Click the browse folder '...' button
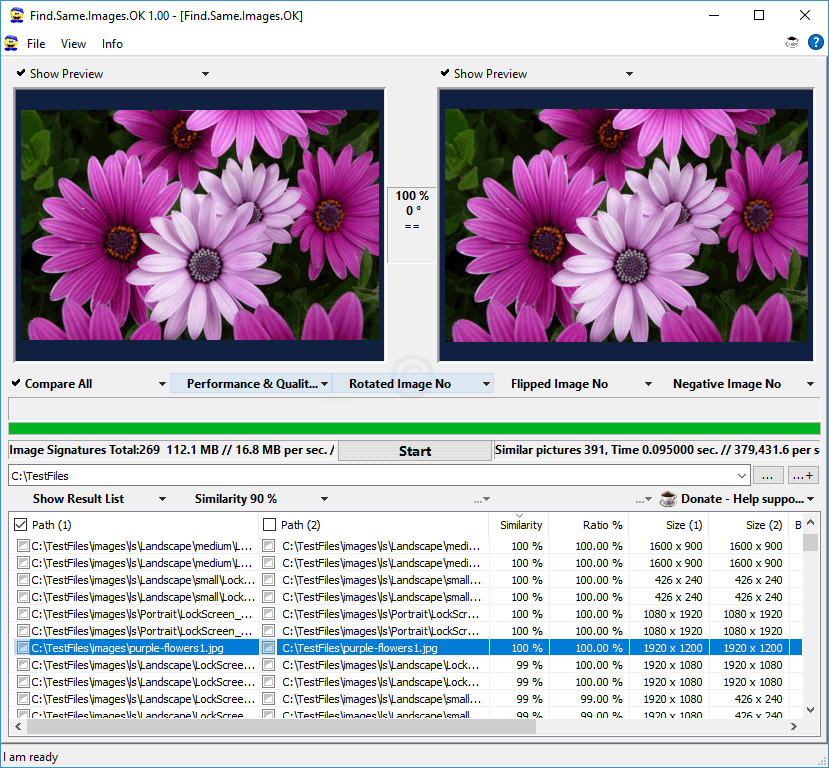This screenshot has height=768, width=829. tap(768, 476)
